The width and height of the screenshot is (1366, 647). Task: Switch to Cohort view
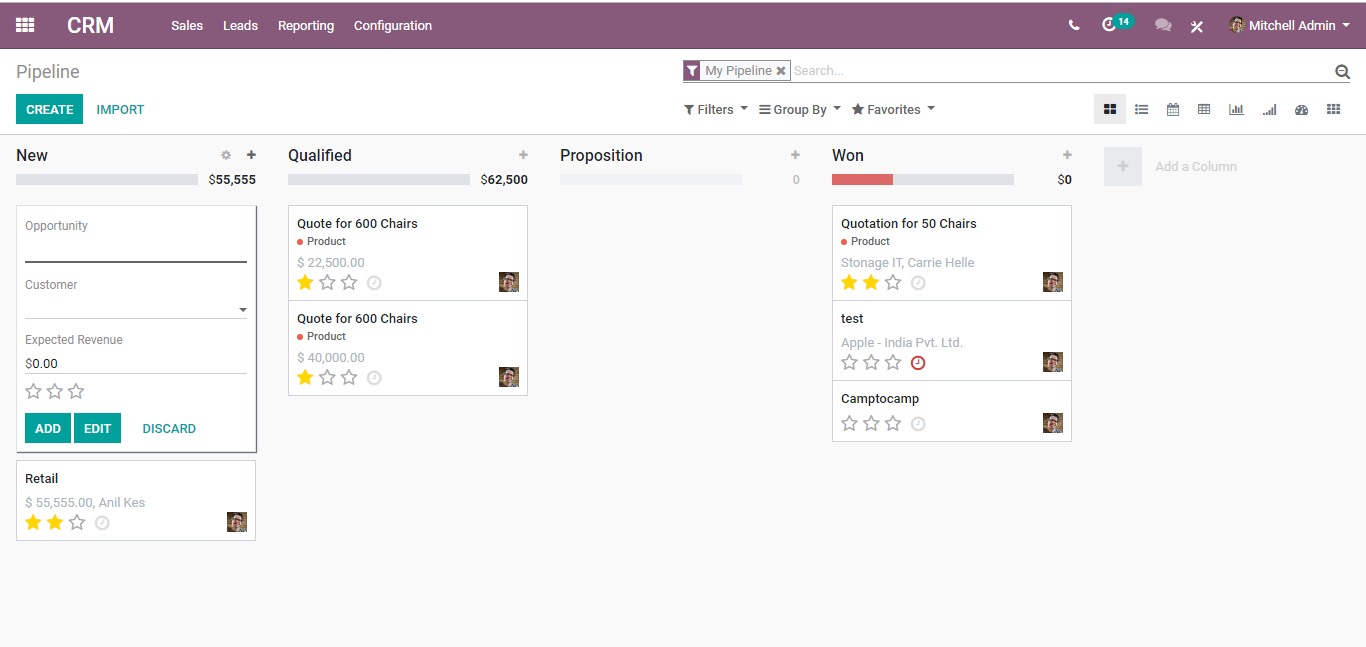coord(1269,109)
